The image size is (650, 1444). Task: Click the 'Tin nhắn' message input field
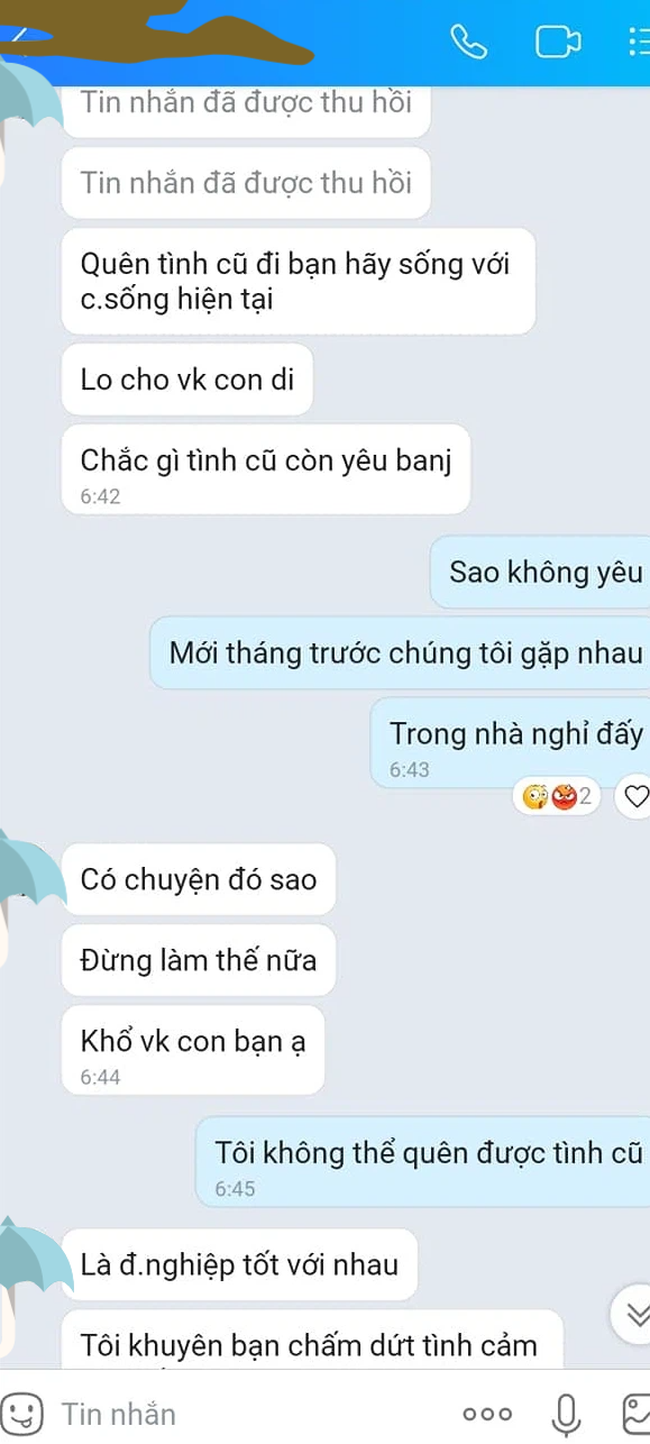[x=250, y=1413]
